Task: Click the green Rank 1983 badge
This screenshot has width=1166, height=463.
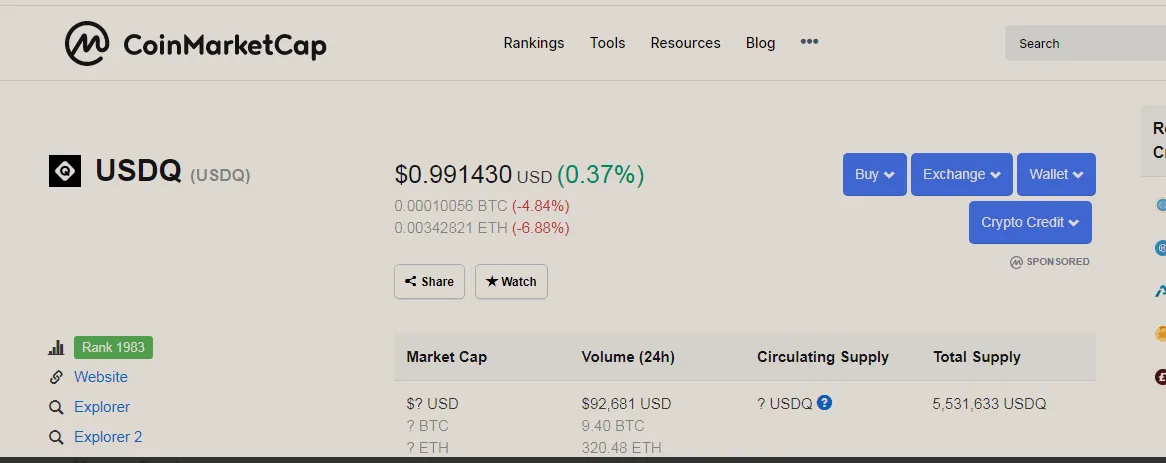Action: 113,347
